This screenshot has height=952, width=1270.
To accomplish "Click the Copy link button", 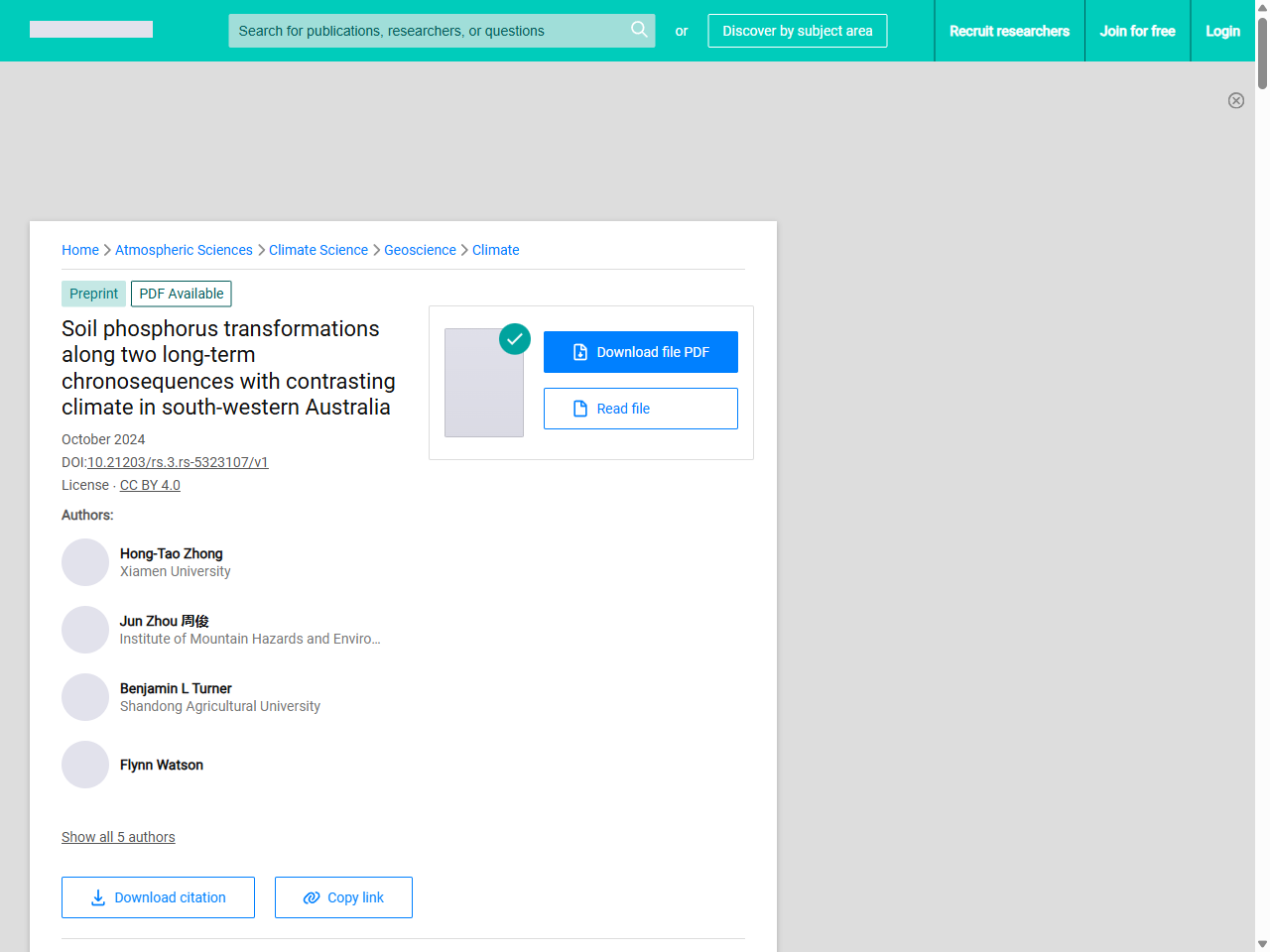I will [x=343, y=897].
